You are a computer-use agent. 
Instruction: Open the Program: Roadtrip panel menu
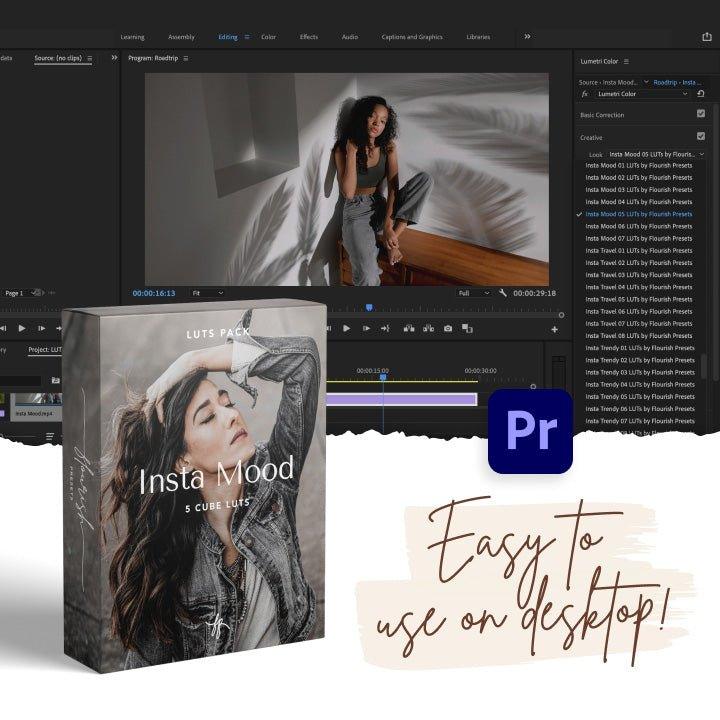(x=185, y=59)
